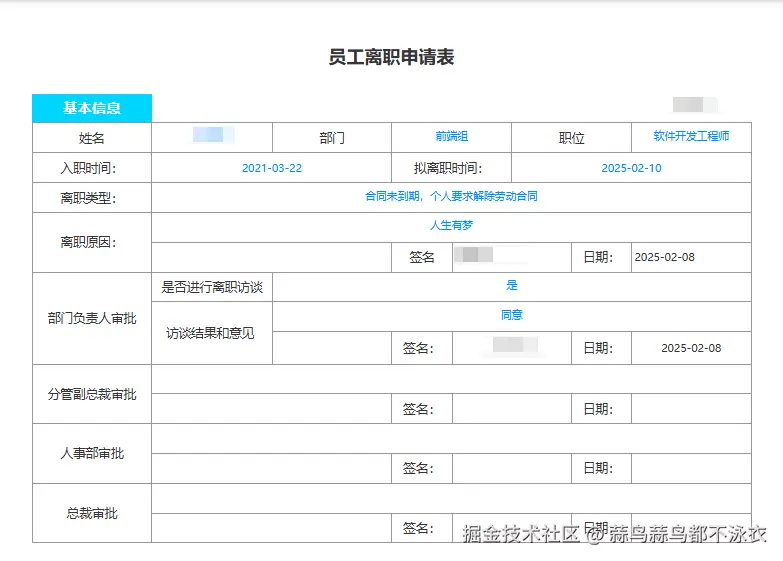Click the empty 人事部审批 comment field
Viewport: 783px width, 561px height.
[x=451, y=438]
